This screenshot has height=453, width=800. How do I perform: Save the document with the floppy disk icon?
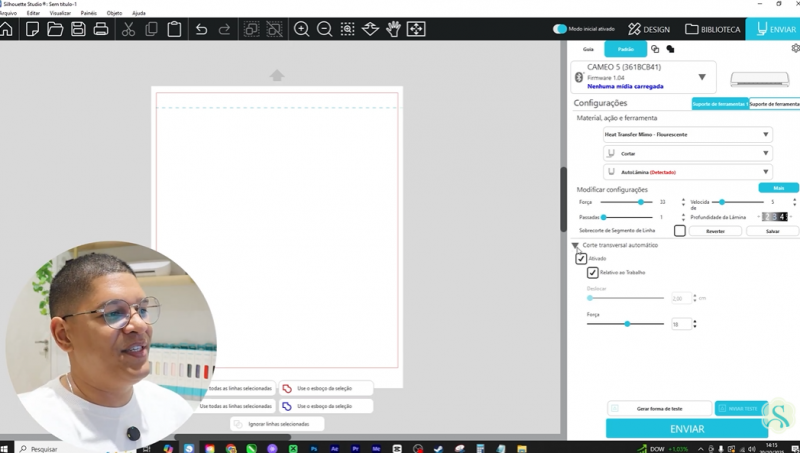pos(78,30)
